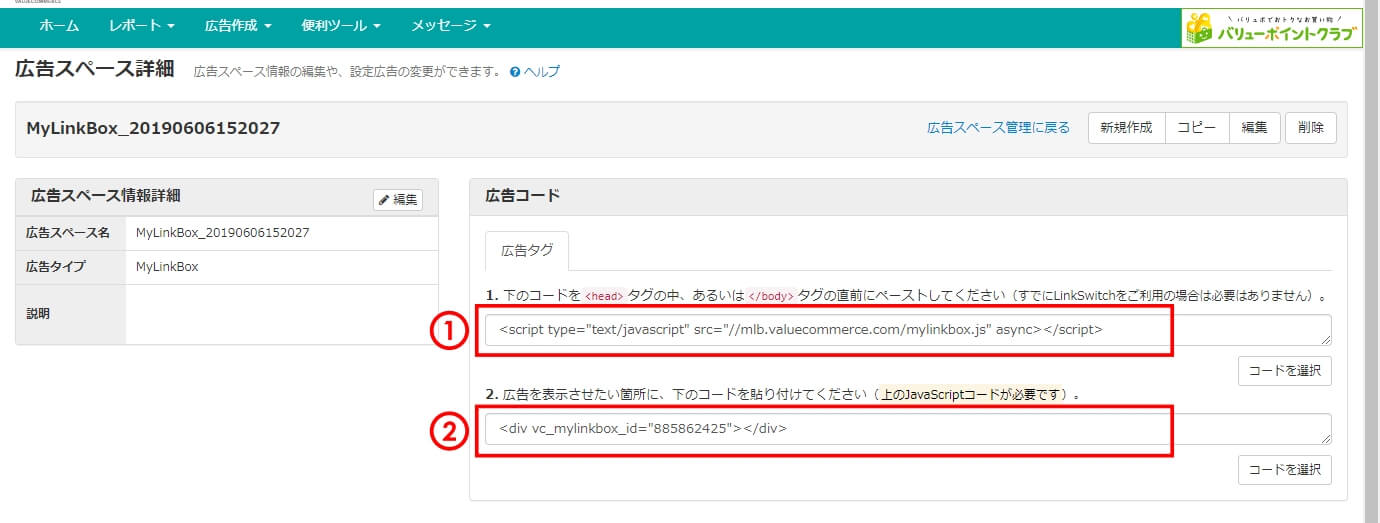Viewport: 1380px width, 523px height.
Task: Click the script tag code textarea
Action: (x=908, y=330)
